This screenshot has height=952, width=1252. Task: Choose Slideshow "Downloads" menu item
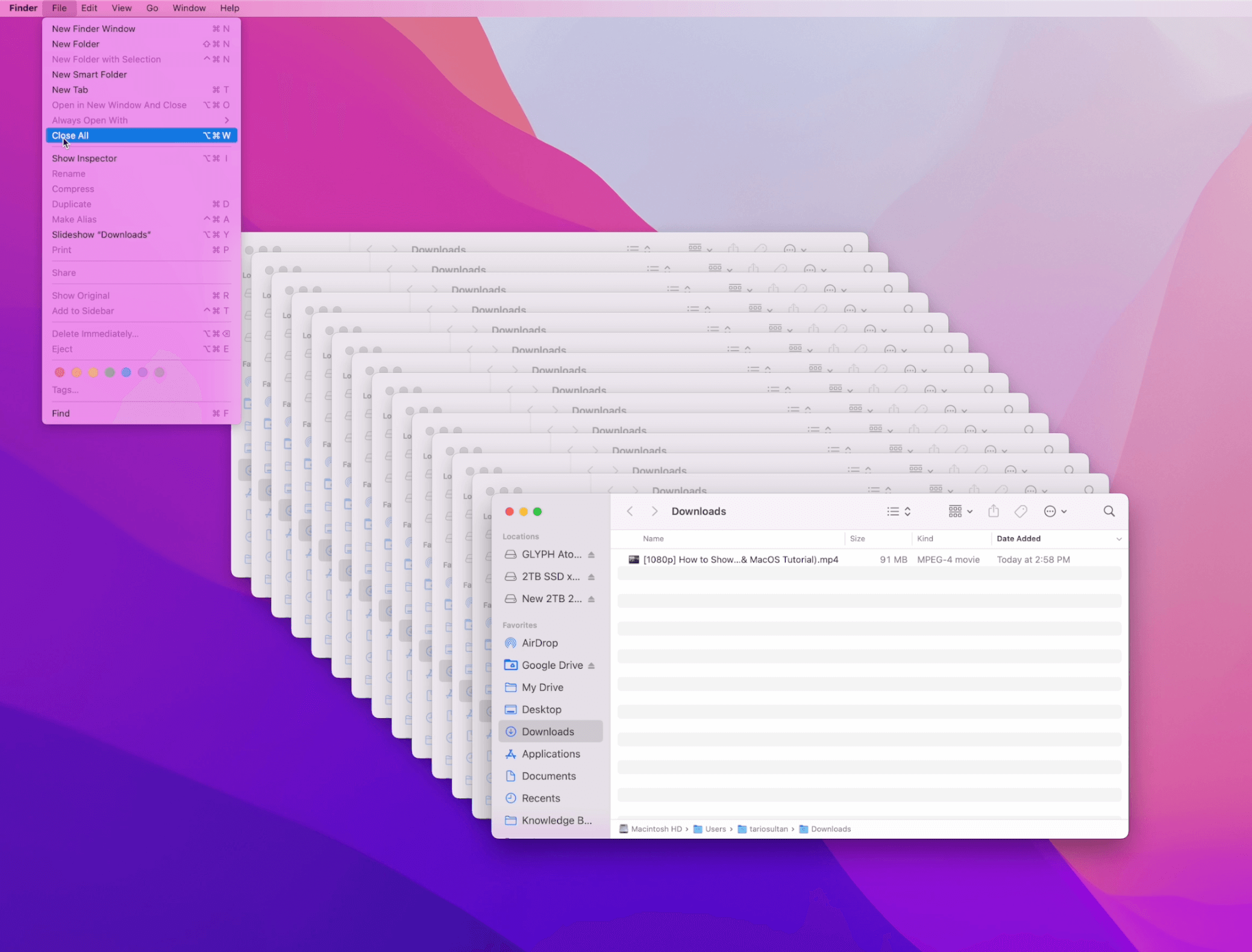[142, 234]
